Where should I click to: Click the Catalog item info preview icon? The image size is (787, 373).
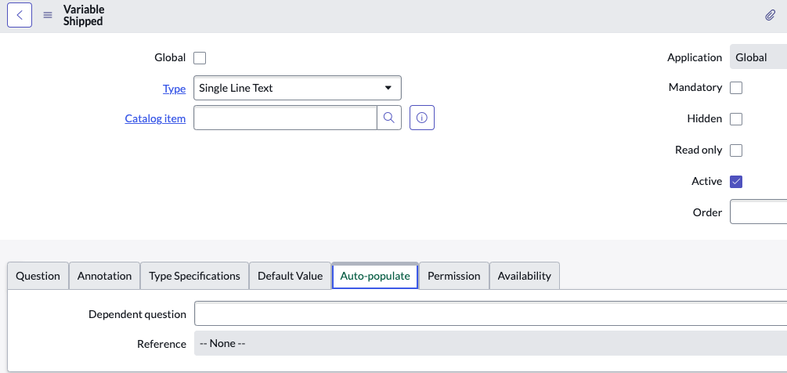pyautogui.click(x=422, y=117)
